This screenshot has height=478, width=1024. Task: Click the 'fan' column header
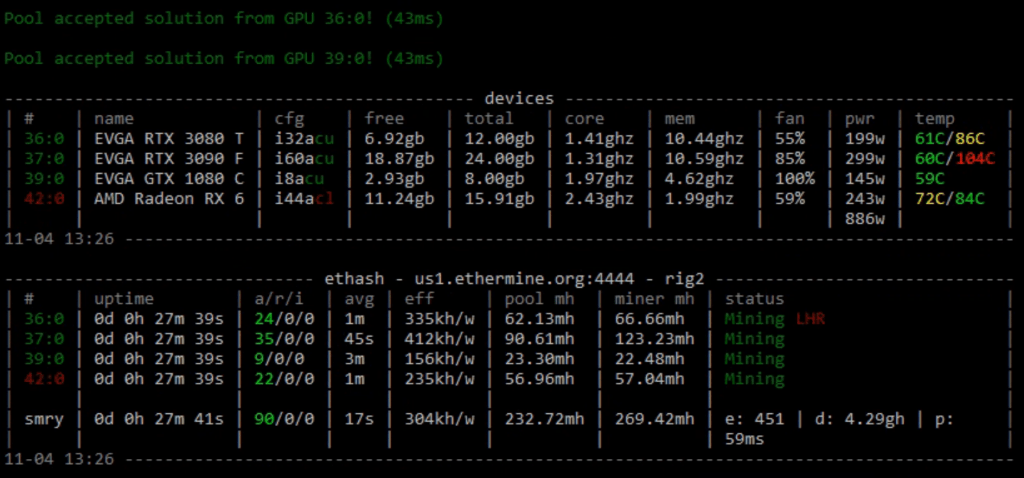point(790,119)
